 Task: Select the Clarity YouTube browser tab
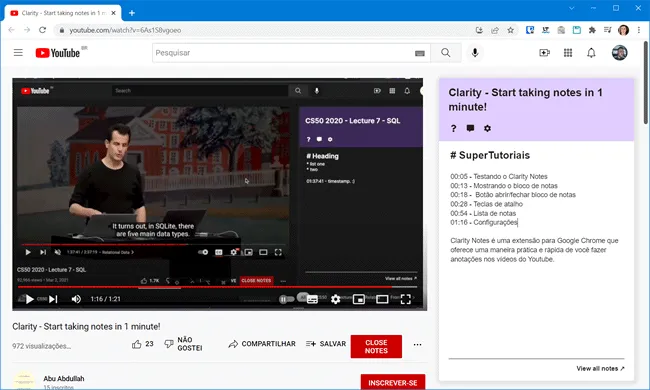click(x=63, y=13)
